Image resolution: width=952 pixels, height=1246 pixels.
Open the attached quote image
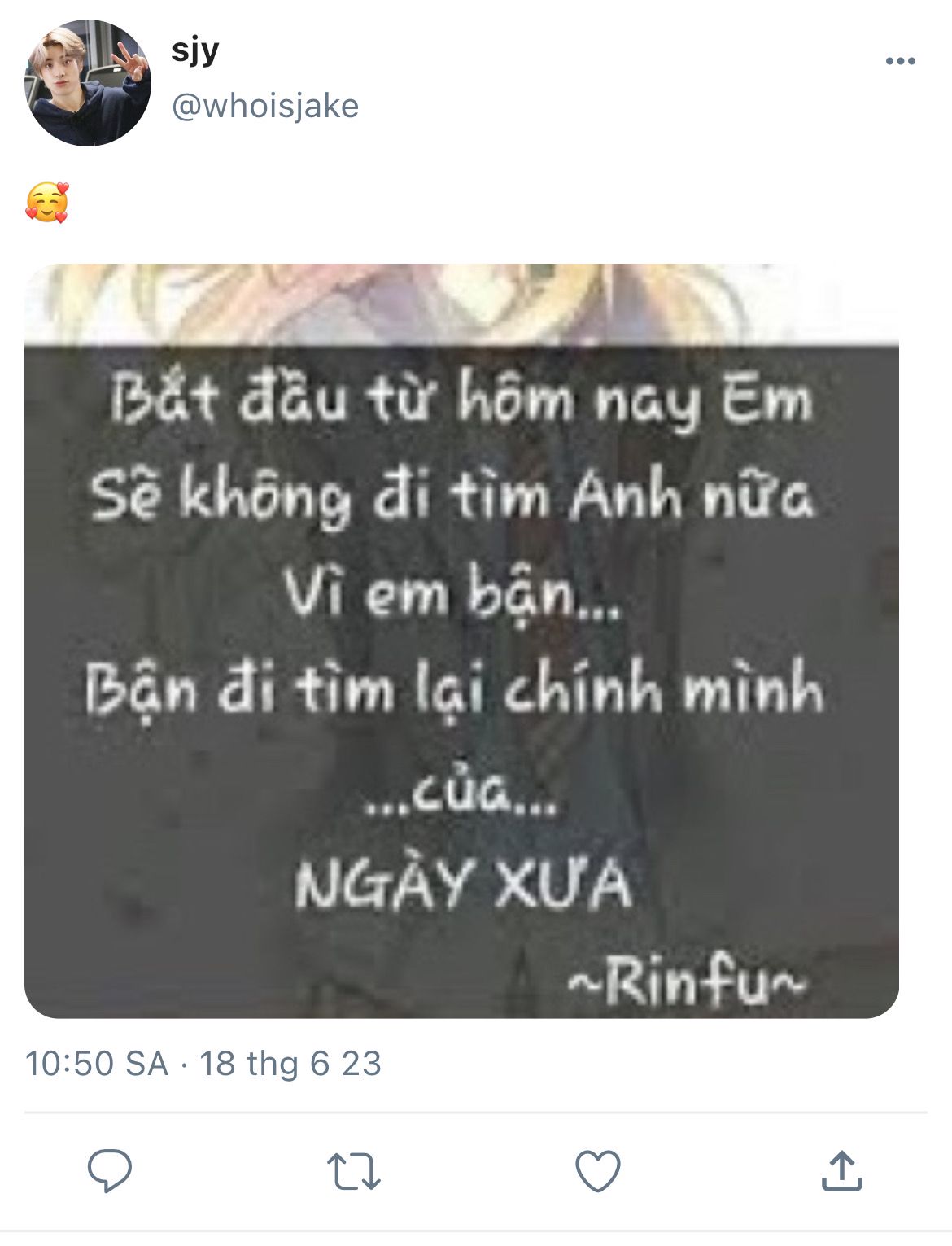(461, 640)
